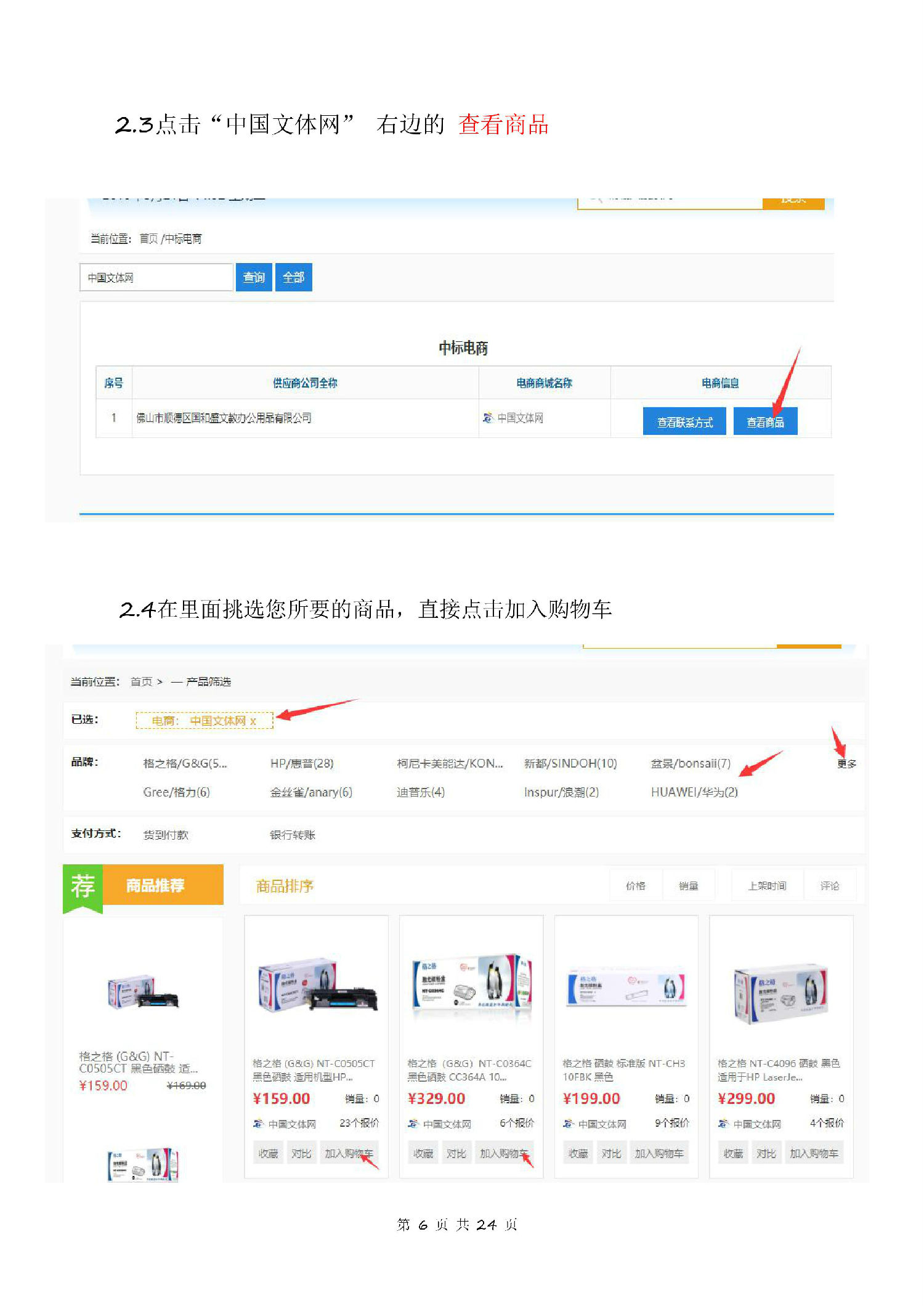The width and height of the screenshot is (924, 1306).
Task: Click 中国文体网 shop icon on ¥199.00 card
Action: point(569,1124)
